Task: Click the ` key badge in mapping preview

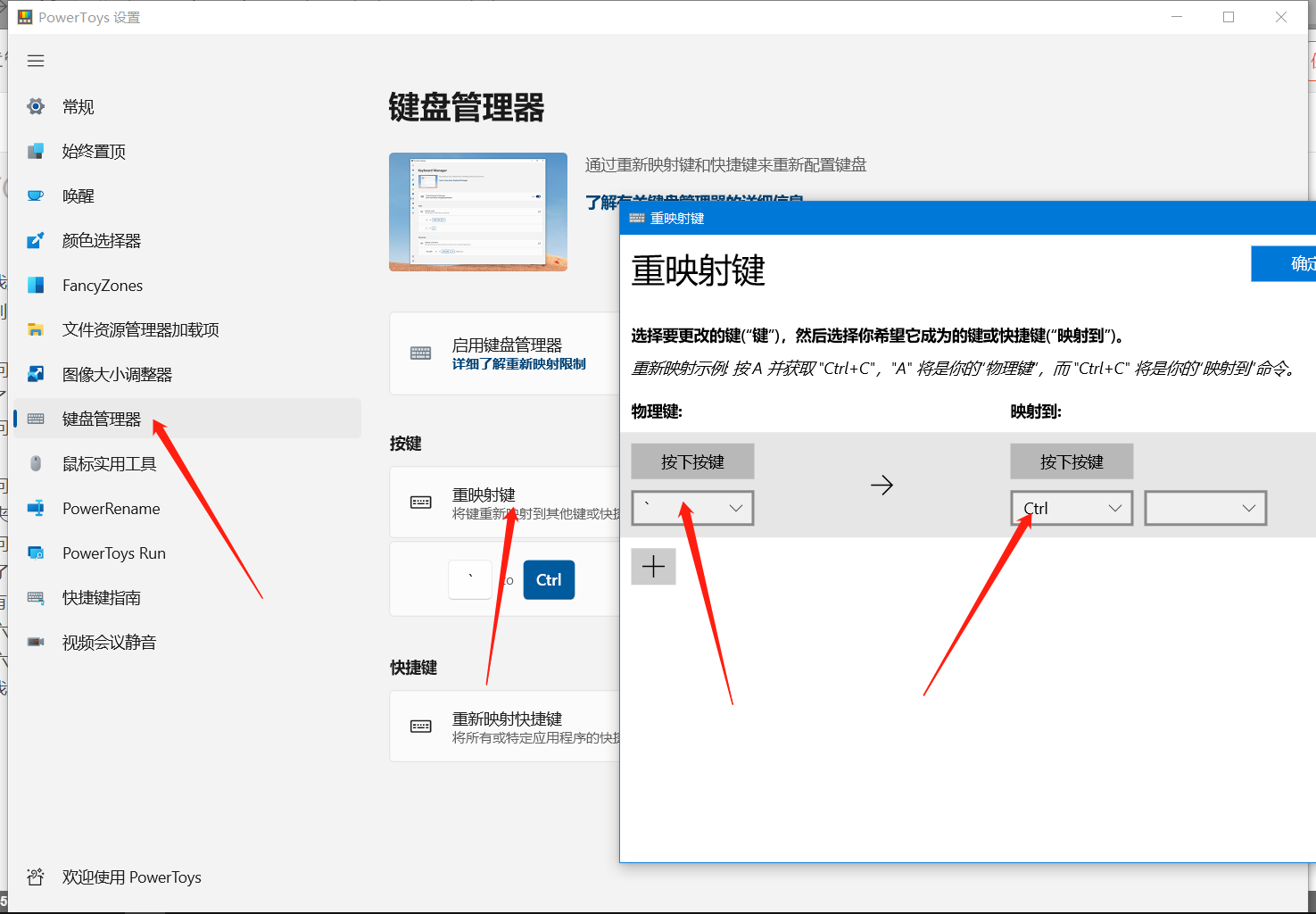Action: (470, 579)
